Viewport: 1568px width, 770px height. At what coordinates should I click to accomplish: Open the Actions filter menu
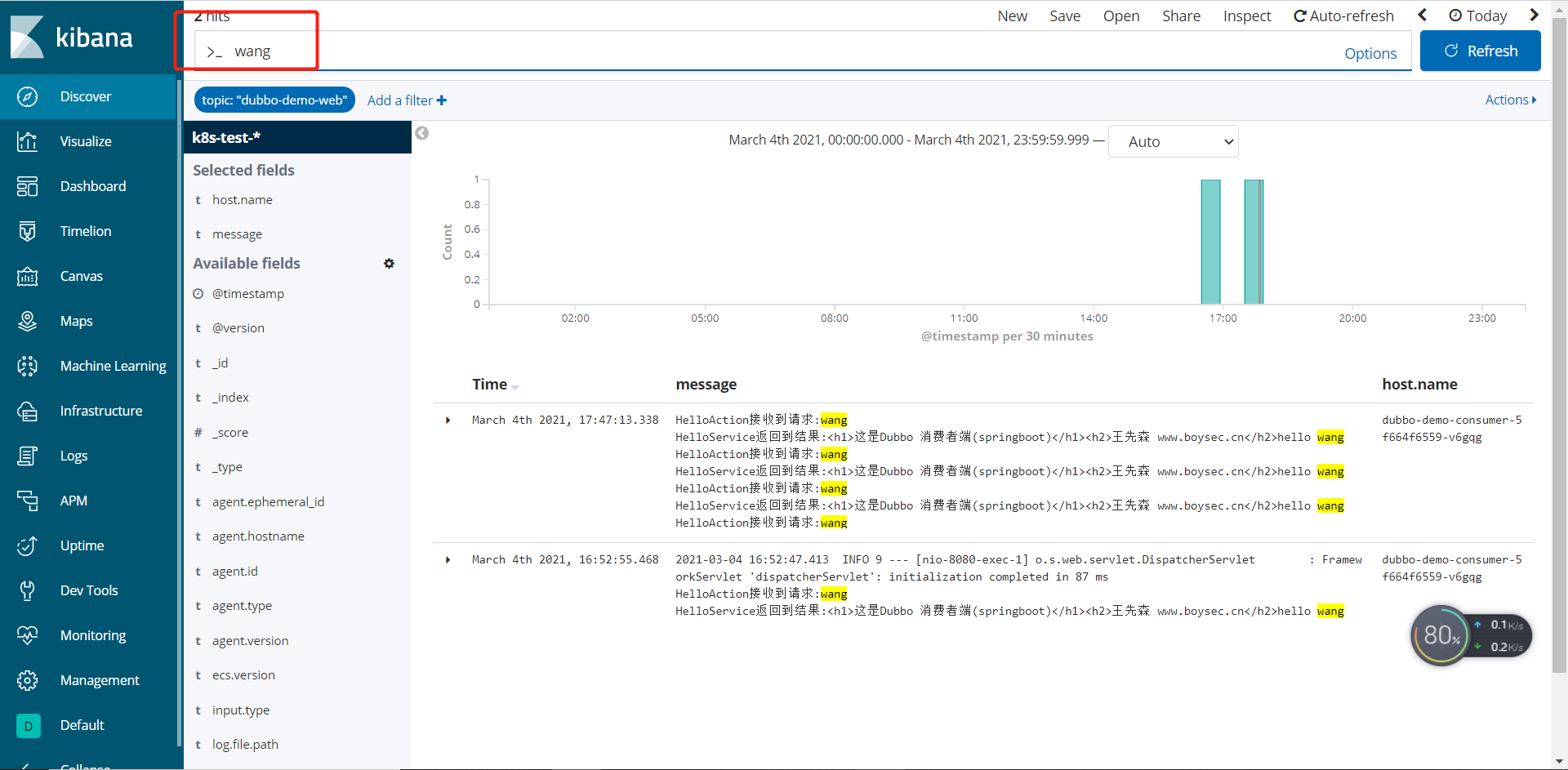[1511, 100]
